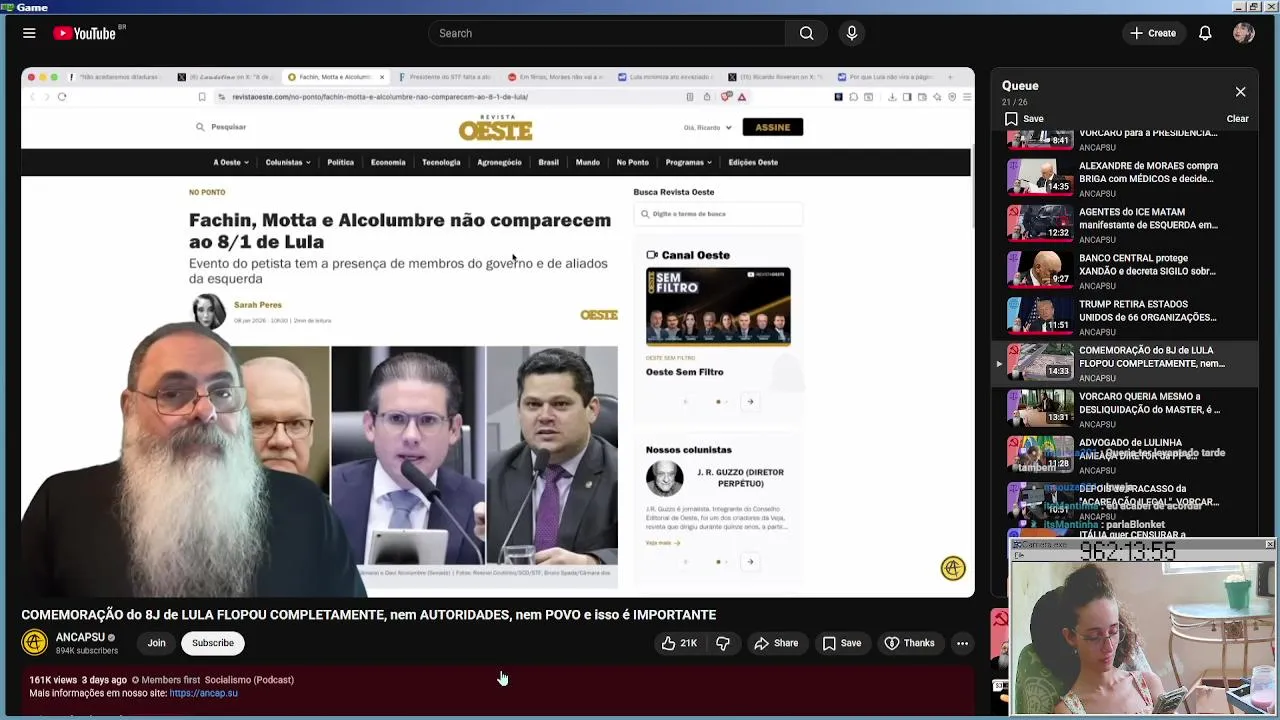
Task: Open the Create button menu
Action: pos(1153,33)
